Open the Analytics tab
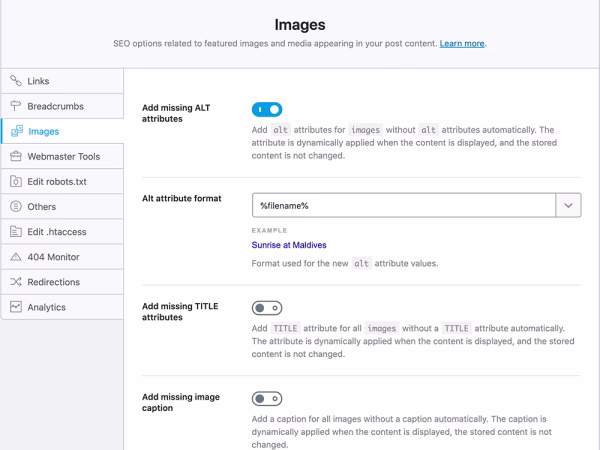Image resolution: width=600 pixels, height=450 pixels. pyautogui.click(x=62, y=307)
